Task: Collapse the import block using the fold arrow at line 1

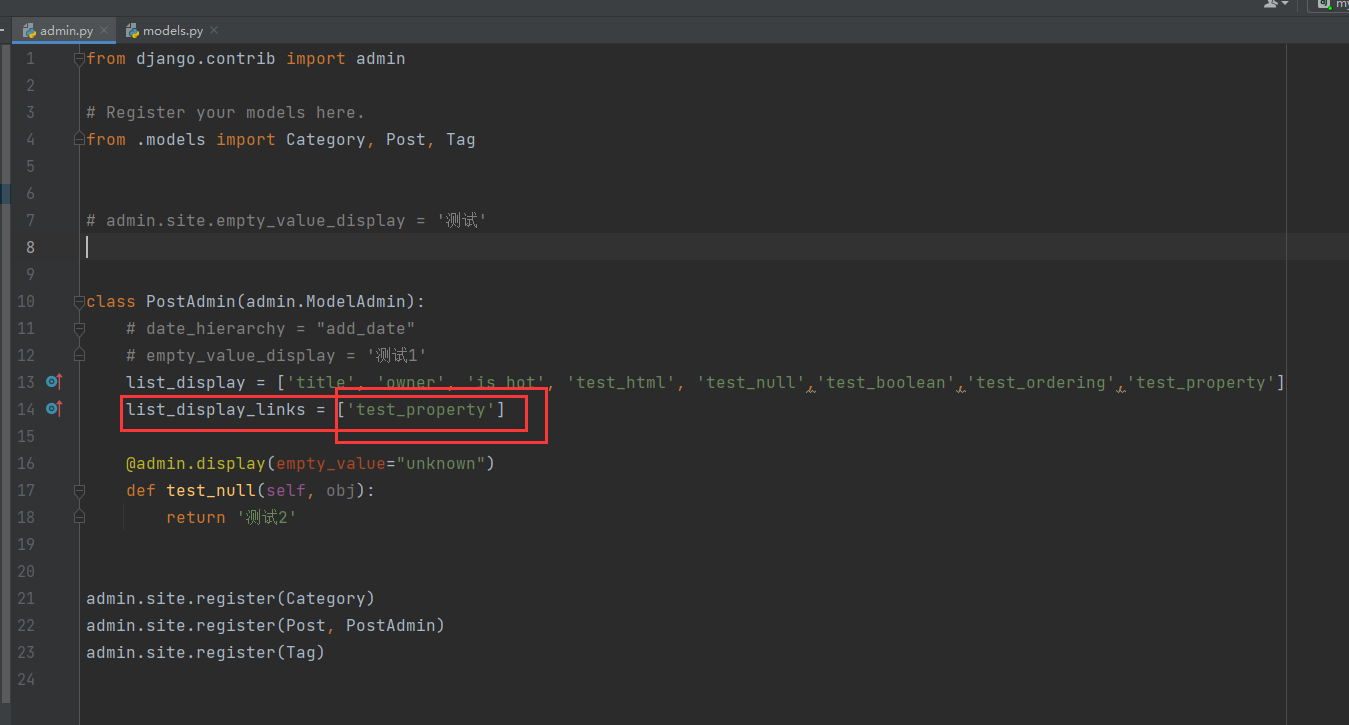Action: 79,57
